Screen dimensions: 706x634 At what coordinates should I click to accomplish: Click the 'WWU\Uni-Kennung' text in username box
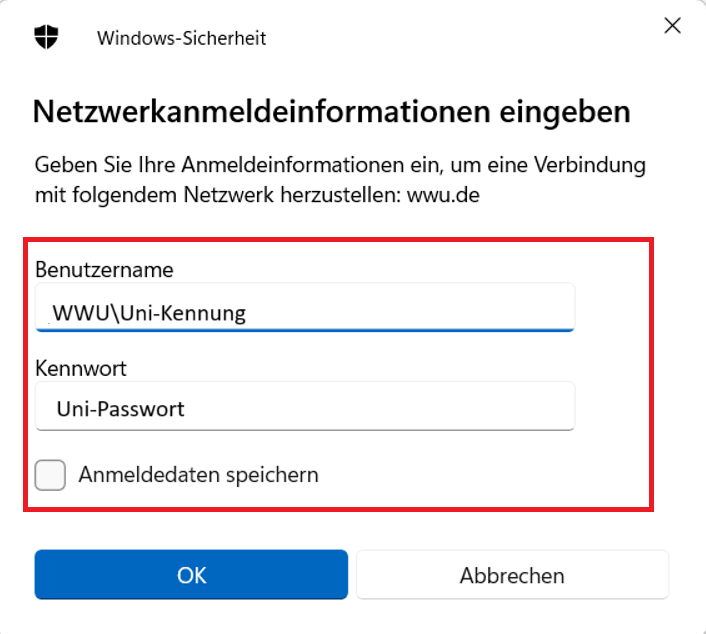150,313
